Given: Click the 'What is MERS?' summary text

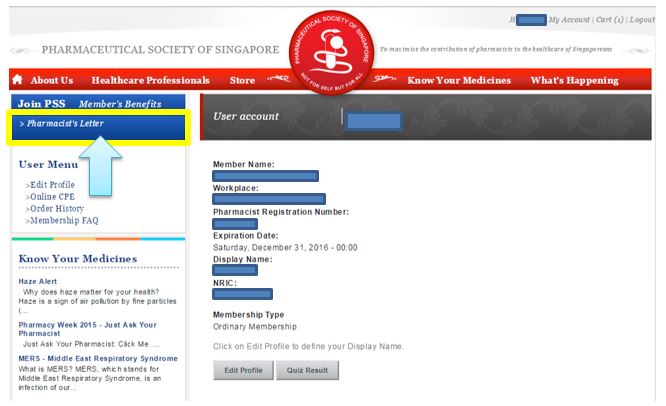Looking at the screenshot, I should pos(90,378).
